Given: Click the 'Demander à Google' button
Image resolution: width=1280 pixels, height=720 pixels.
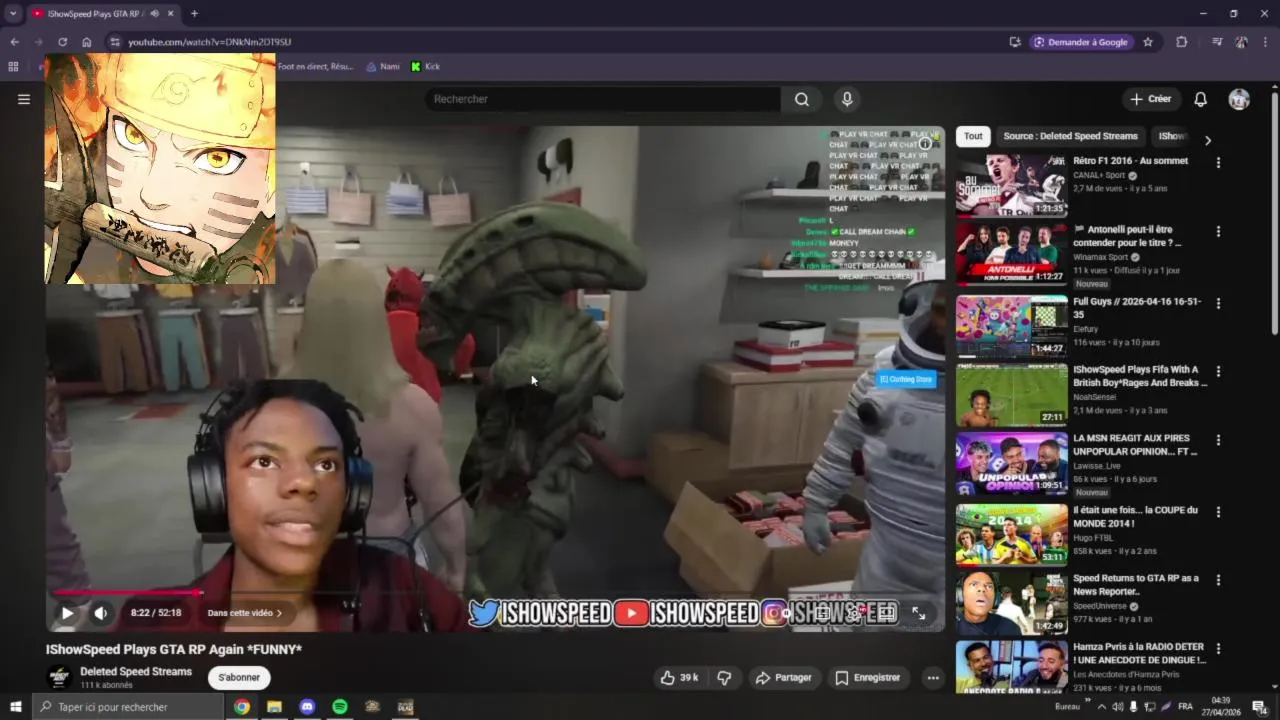Looking at the screenshot, I should [1081, 42].
